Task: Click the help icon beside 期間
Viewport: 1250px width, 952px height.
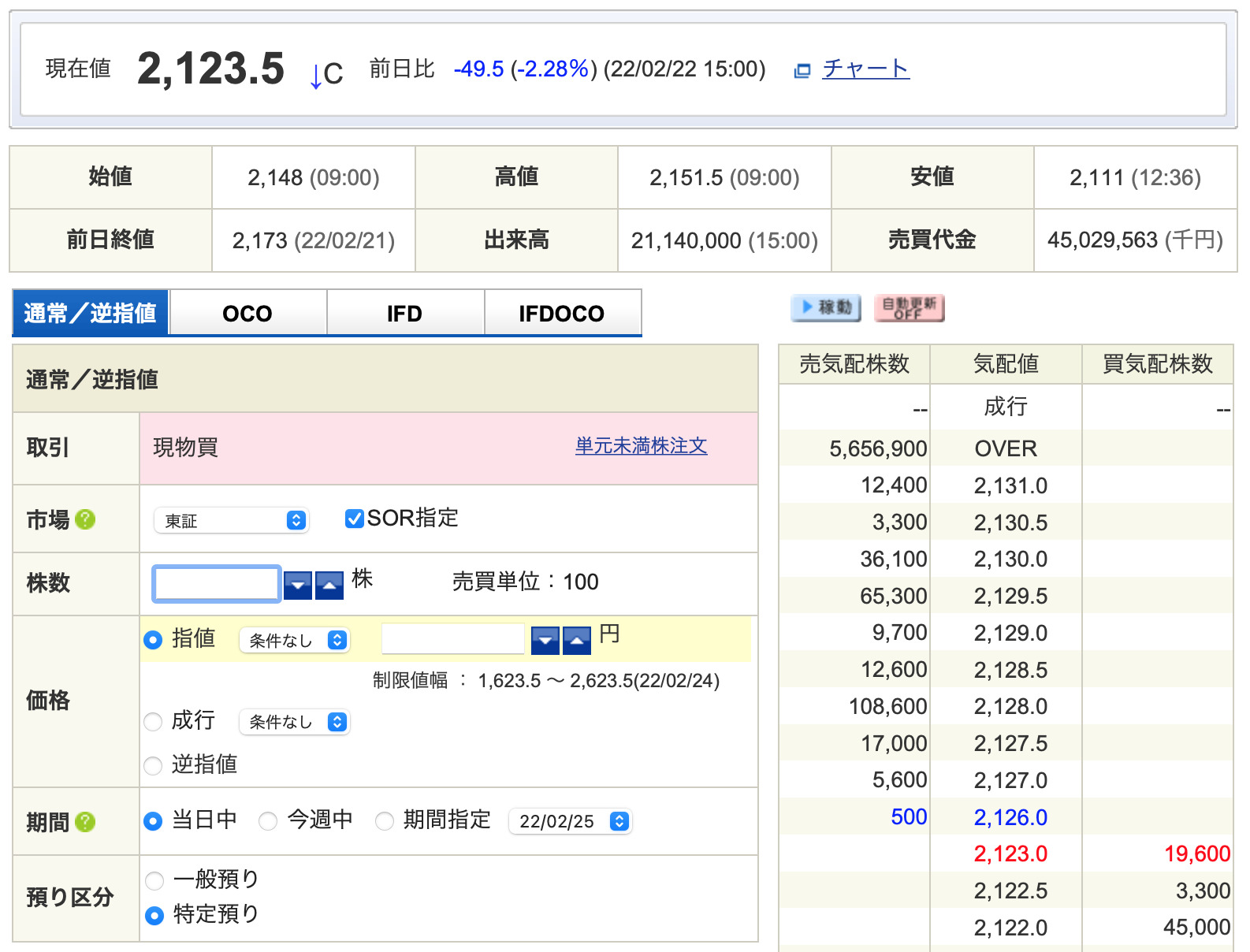Action: 85,822
